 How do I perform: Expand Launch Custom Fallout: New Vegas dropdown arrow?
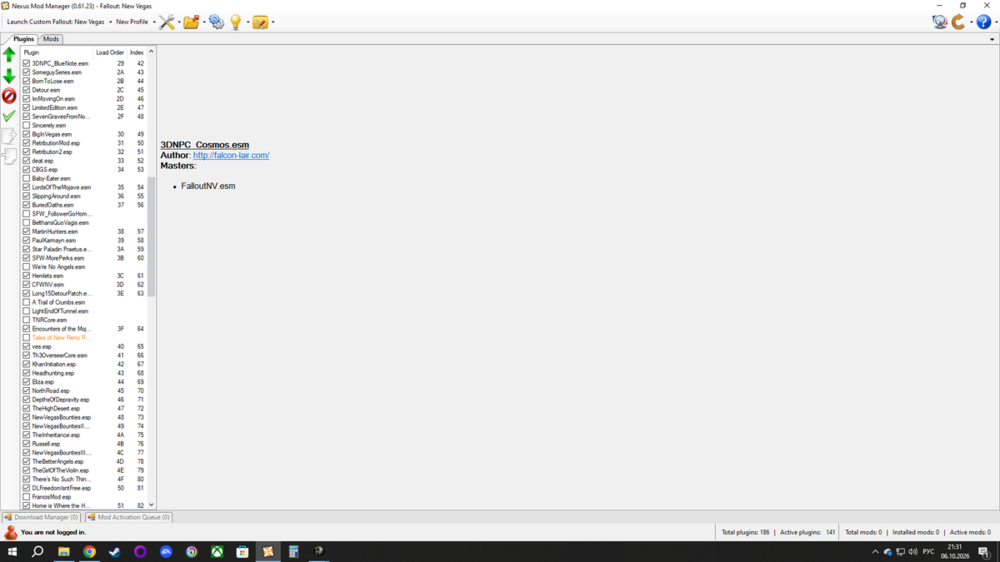[110, 22]
